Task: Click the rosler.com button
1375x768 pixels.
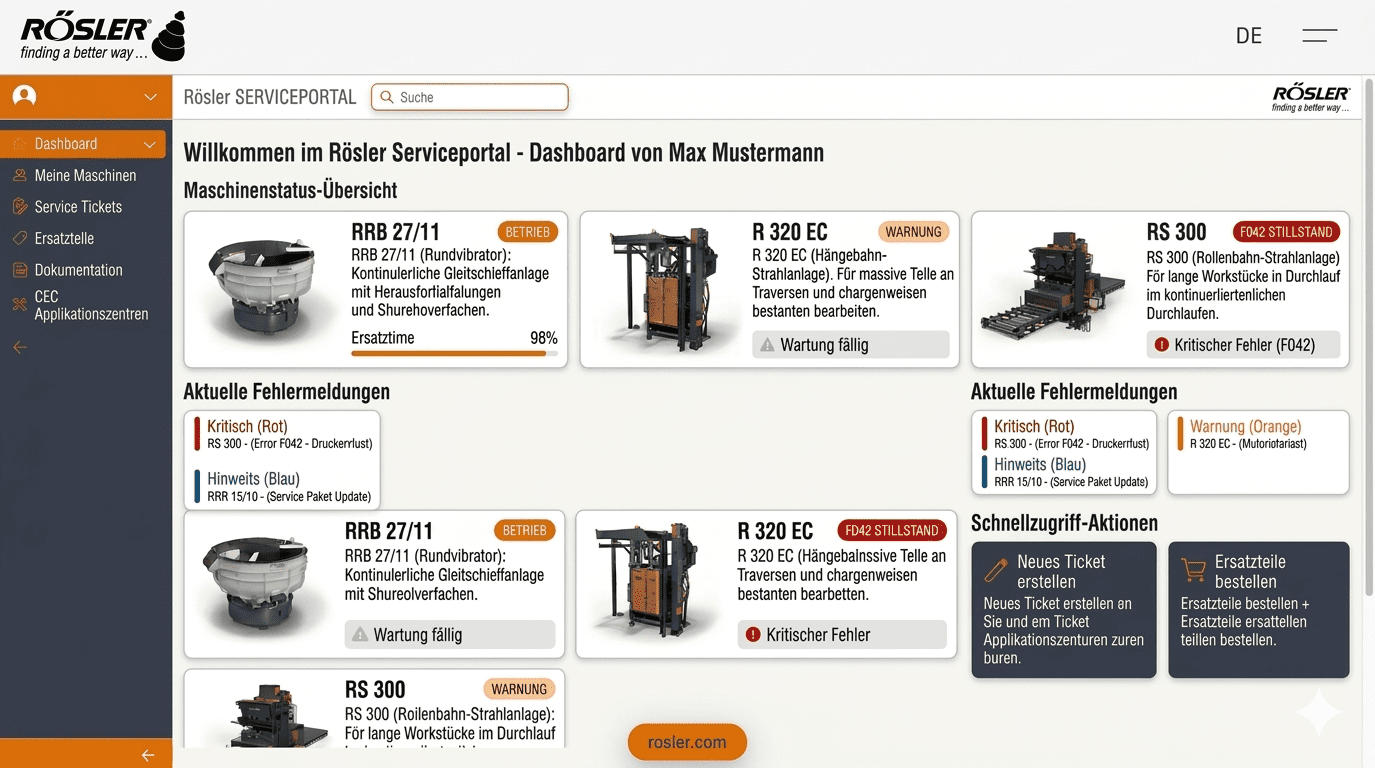Action: (687, 742)
